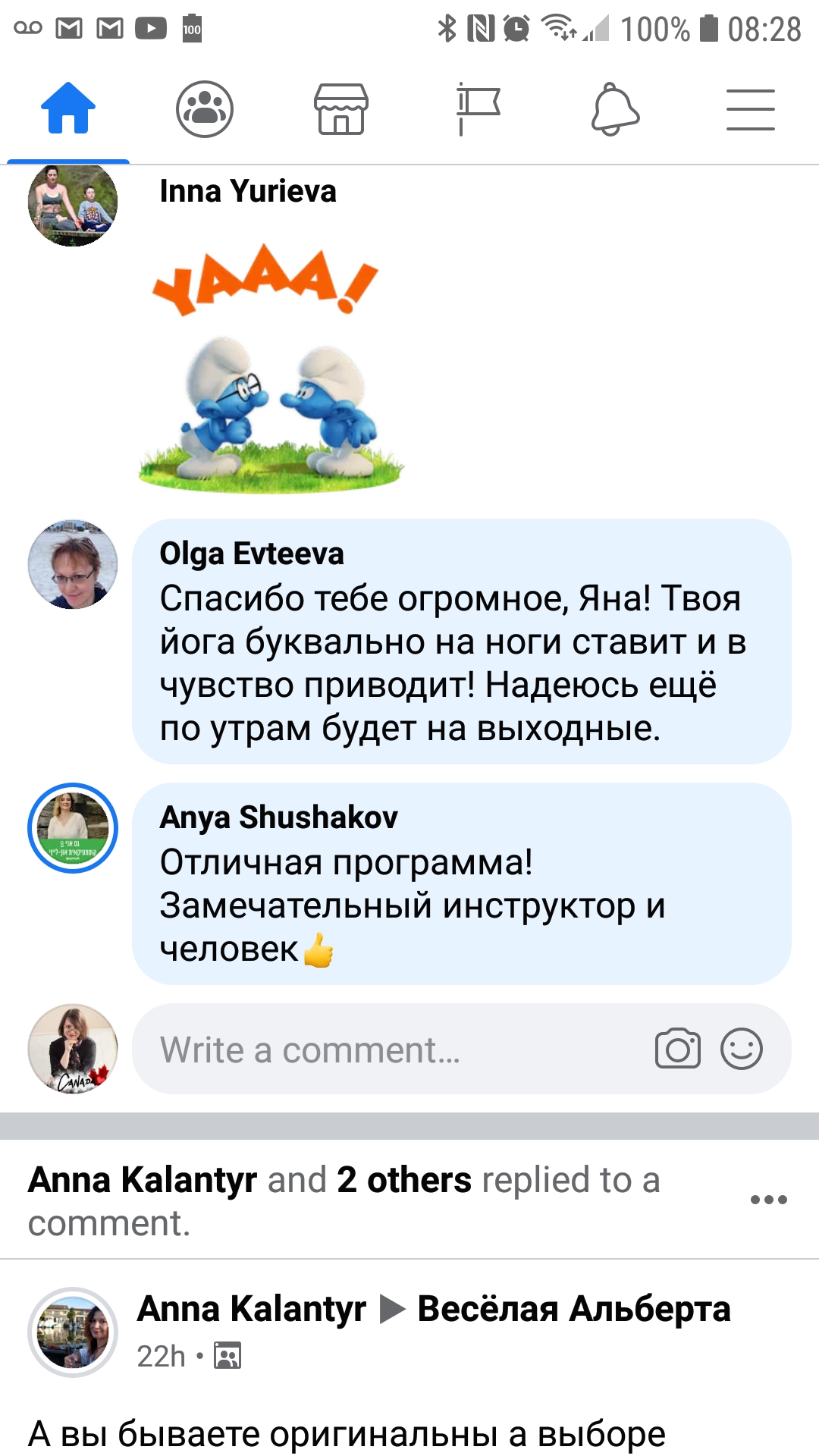Open post options three-dot menu
Image resolution: width=819 pixels, height=1456 pixels.
point(769,1200)
